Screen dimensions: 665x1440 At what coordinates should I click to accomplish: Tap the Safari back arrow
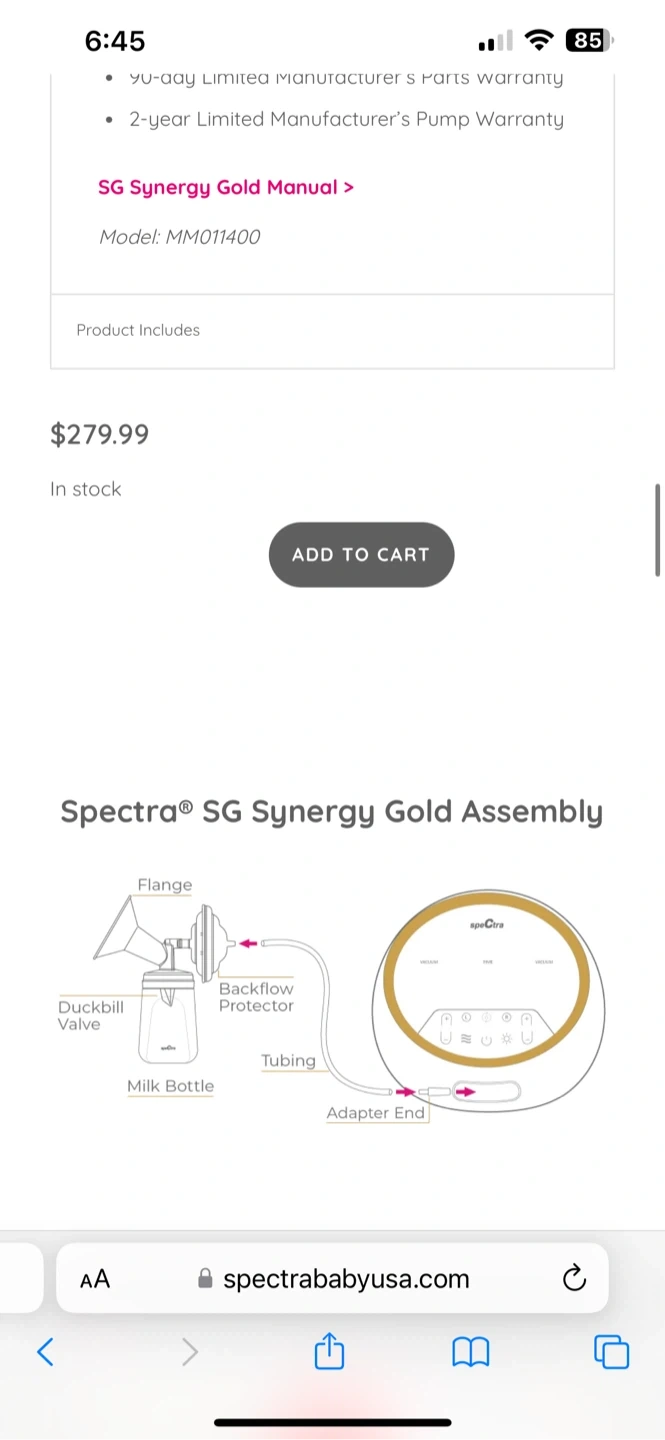tap(45, 1352)
